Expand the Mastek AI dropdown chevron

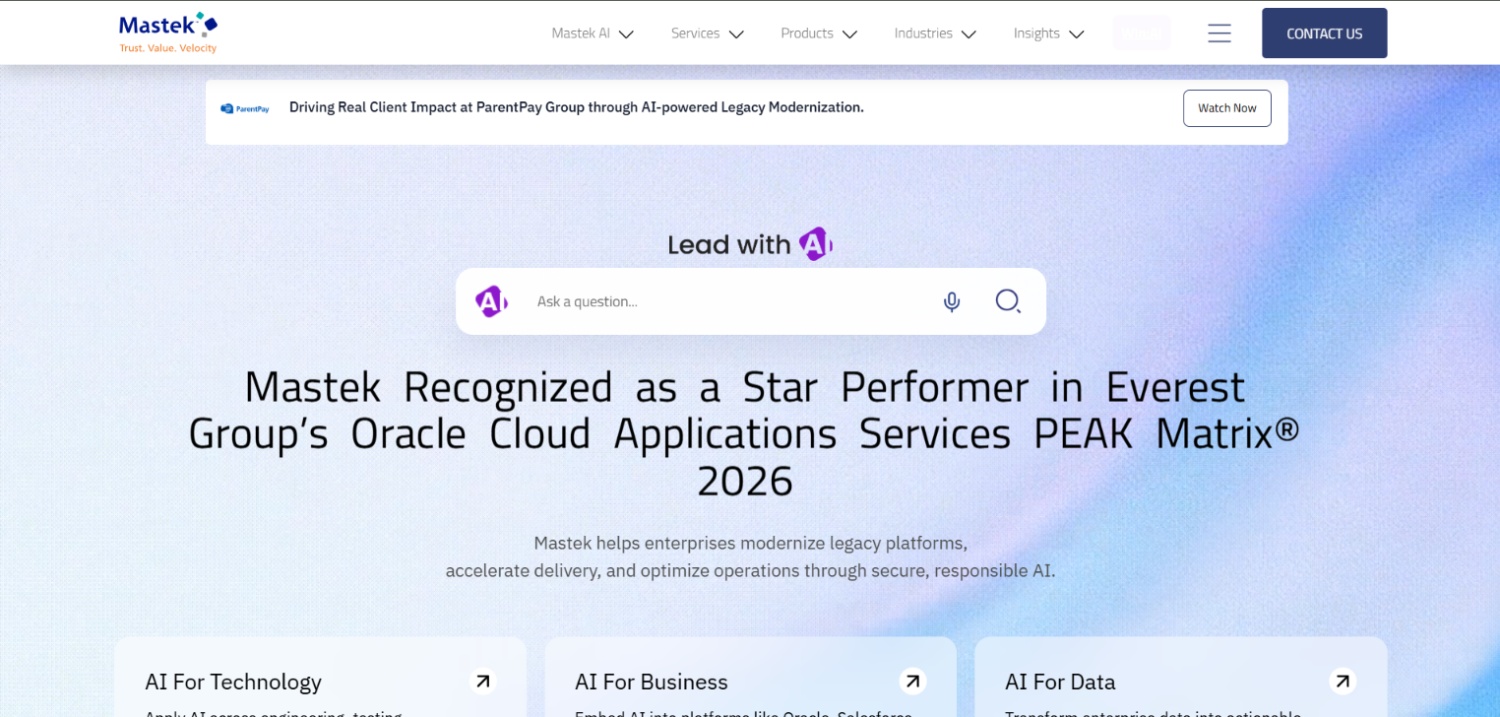point(626,34)
